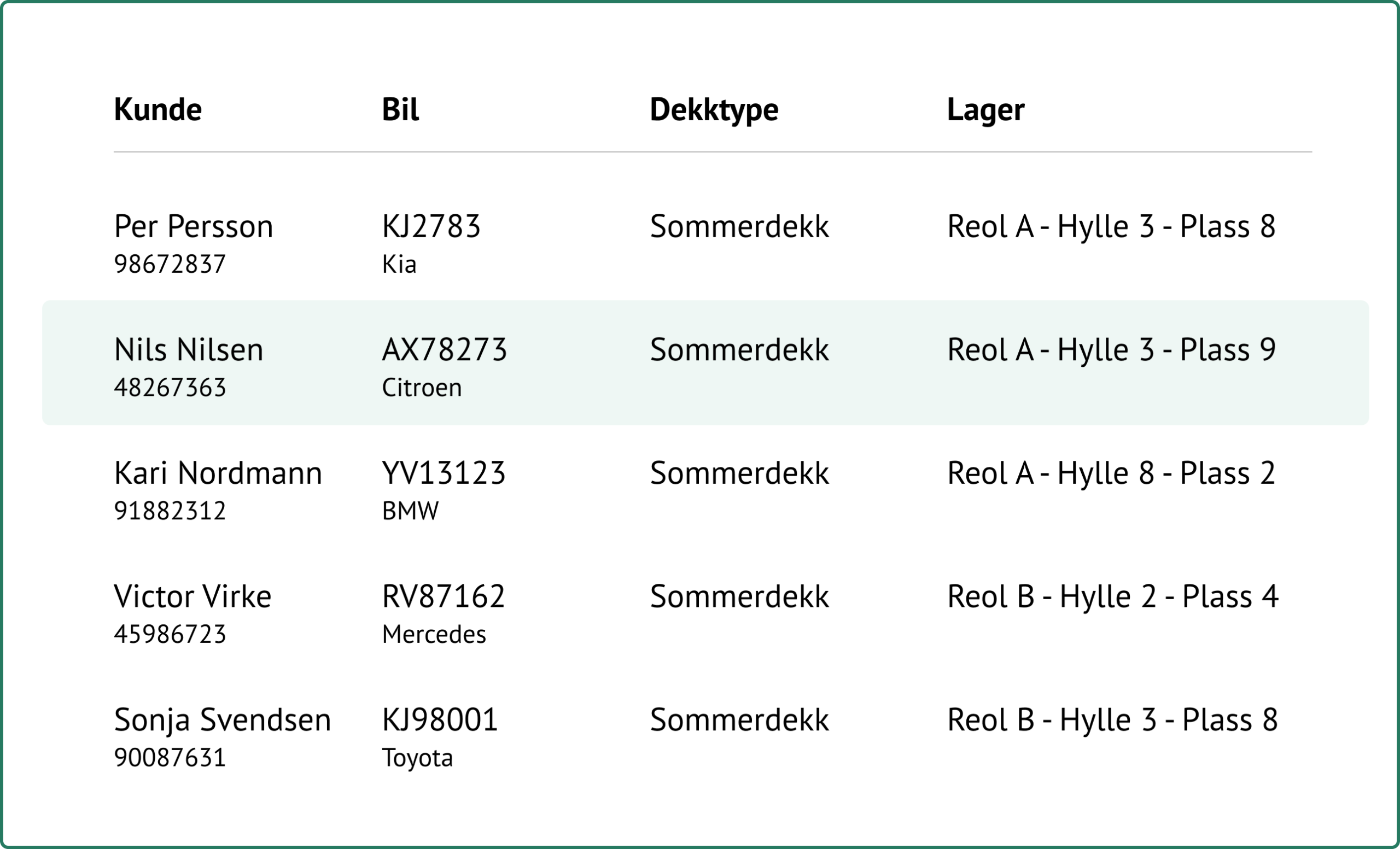Click the Kunde column header
1400x849 pixels.
pos(157,109)
